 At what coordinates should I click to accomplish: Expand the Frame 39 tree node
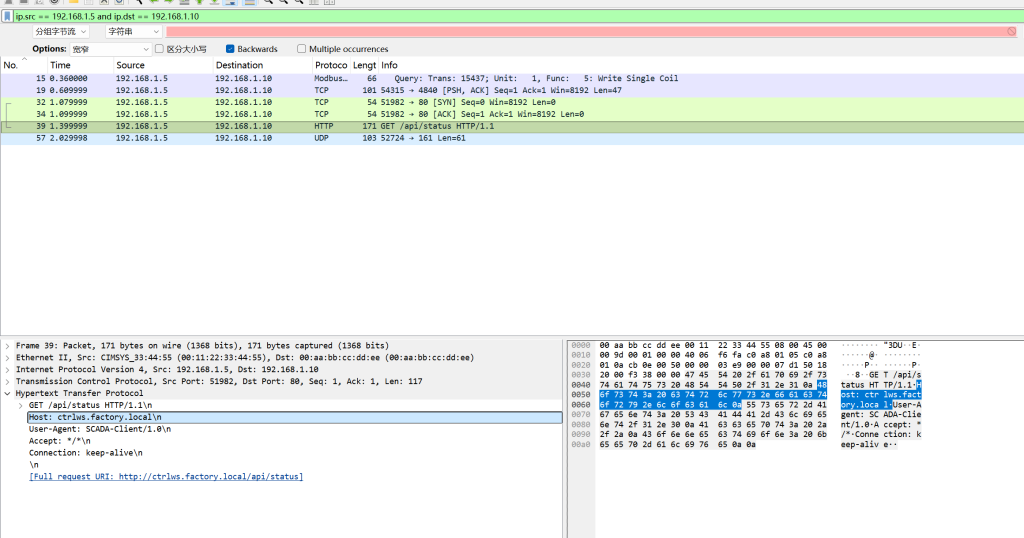tap(8, 345)
